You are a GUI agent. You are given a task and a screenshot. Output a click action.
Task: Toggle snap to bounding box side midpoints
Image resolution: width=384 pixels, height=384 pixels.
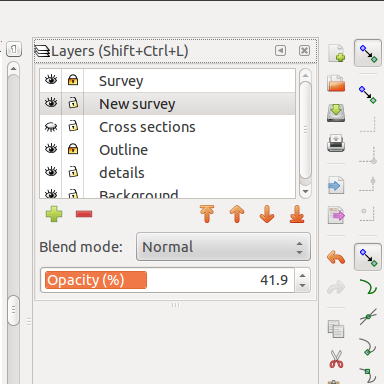tap(368, 184)
